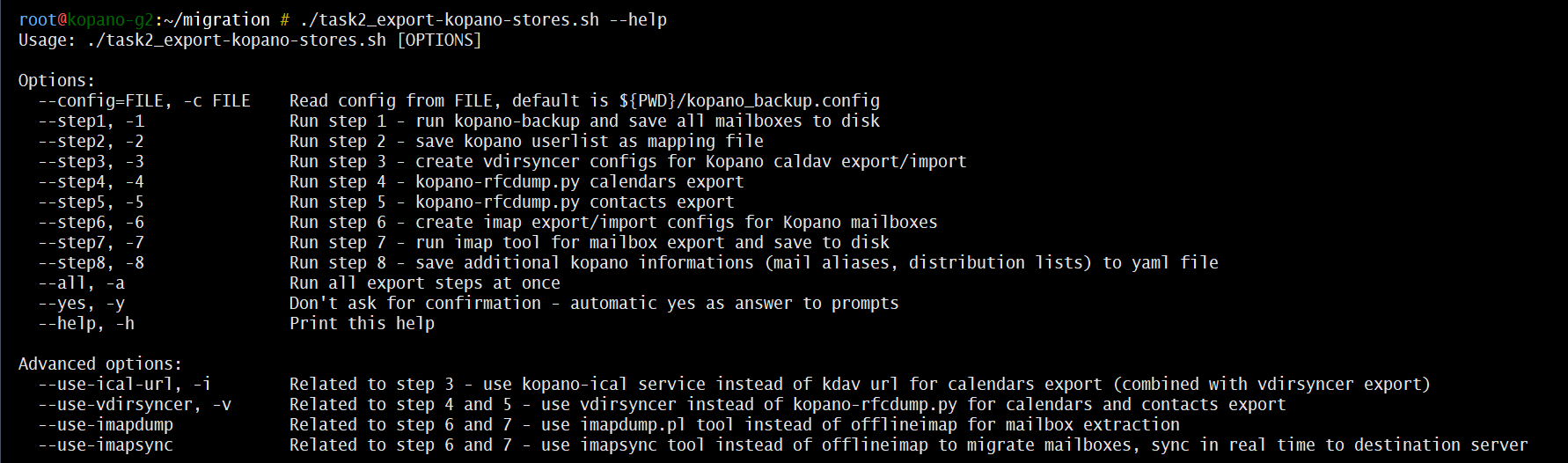Click the --step7, -7 option

click(x=91, y=242)
